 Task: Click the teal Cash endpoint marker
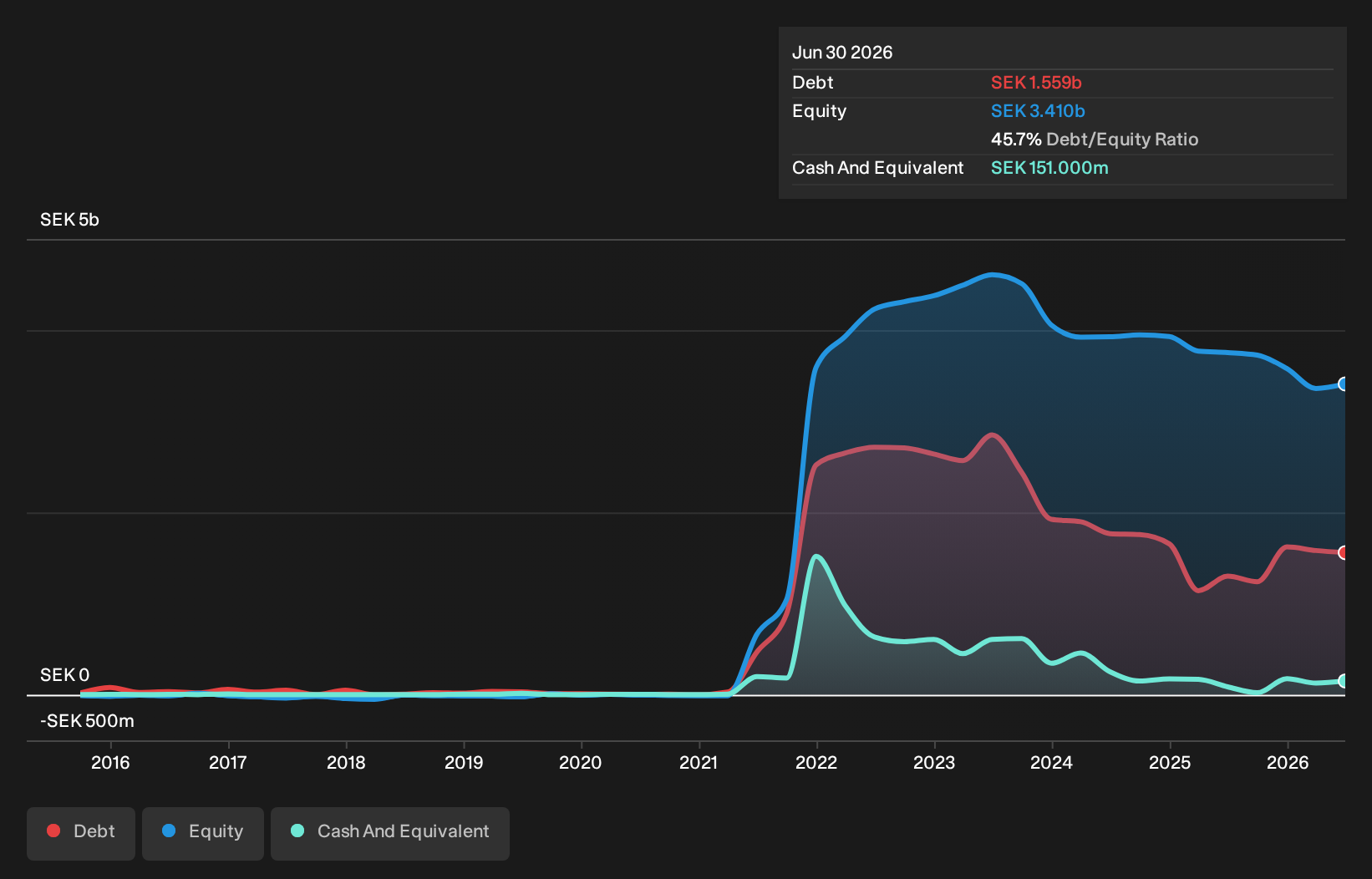(x=1343, y=681)
